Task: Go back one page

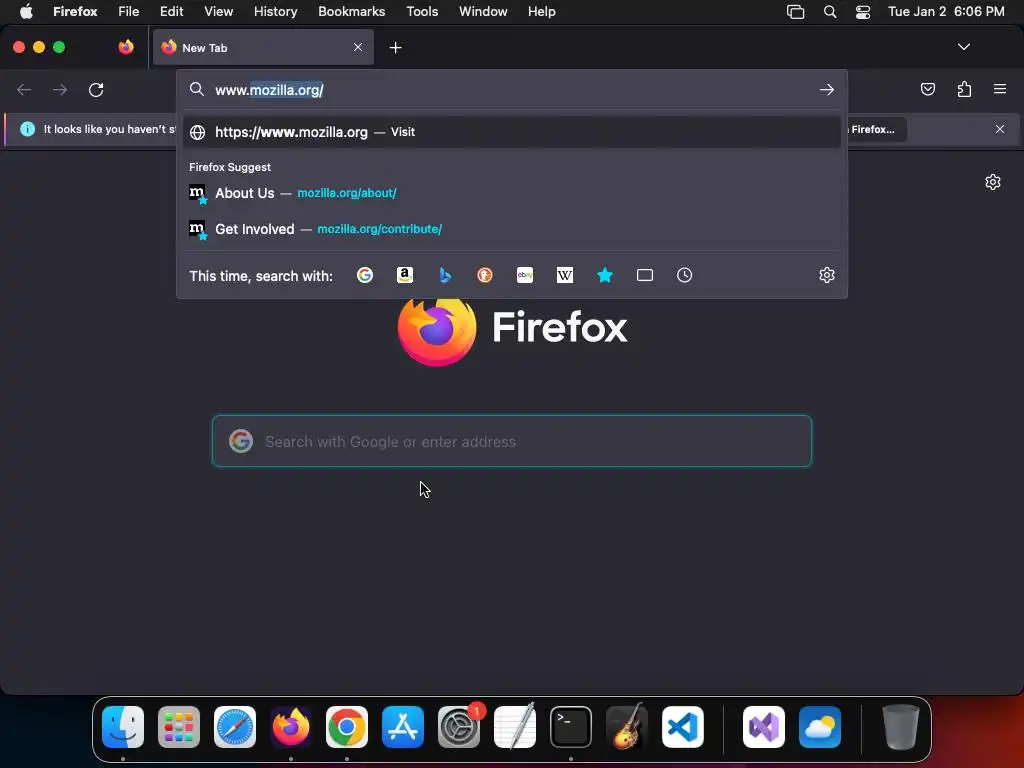Action: [x=24, y=89]
